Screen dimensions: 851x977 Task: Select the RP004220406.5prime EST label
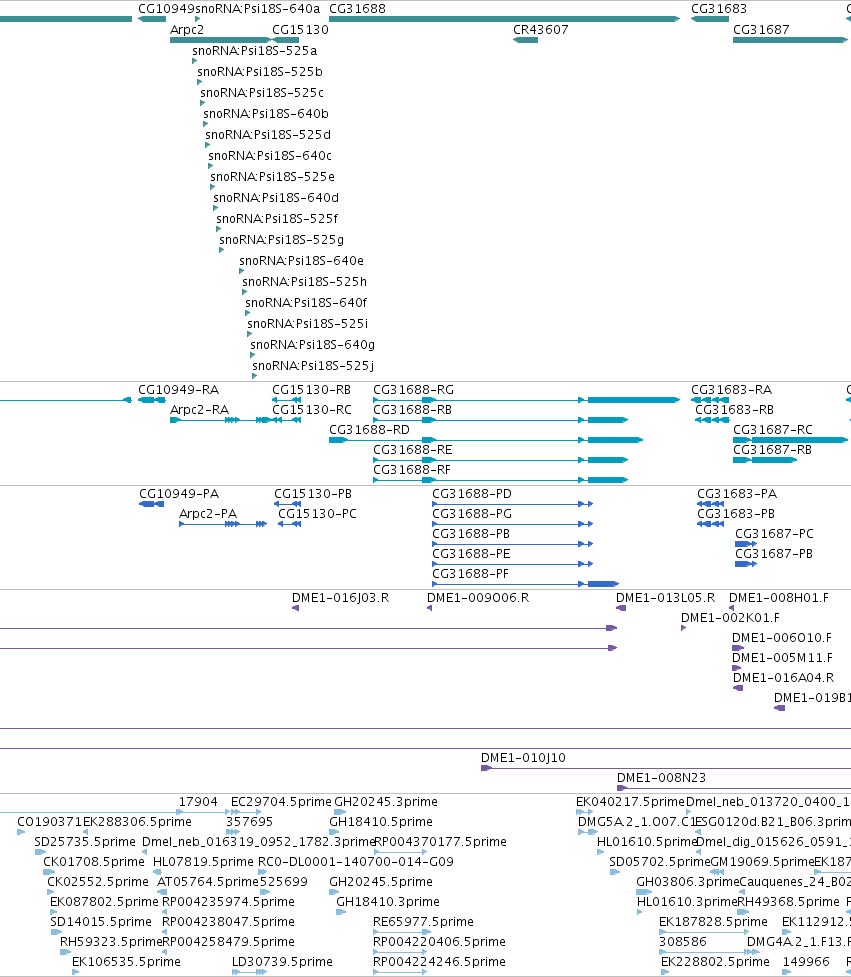point(439,941)
